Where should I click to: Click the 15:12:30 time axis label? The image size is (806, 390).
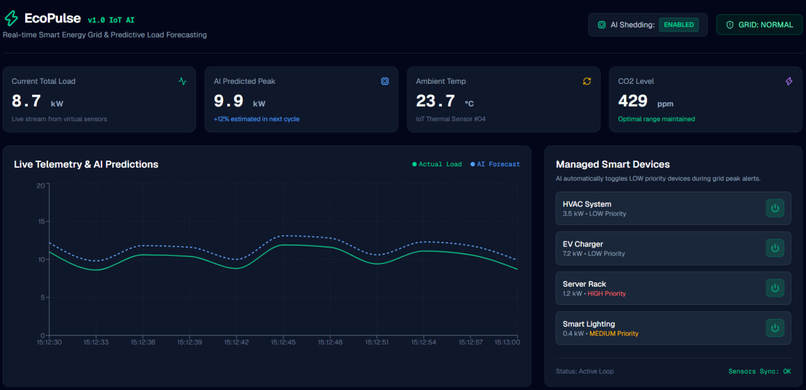pos(50,342)
